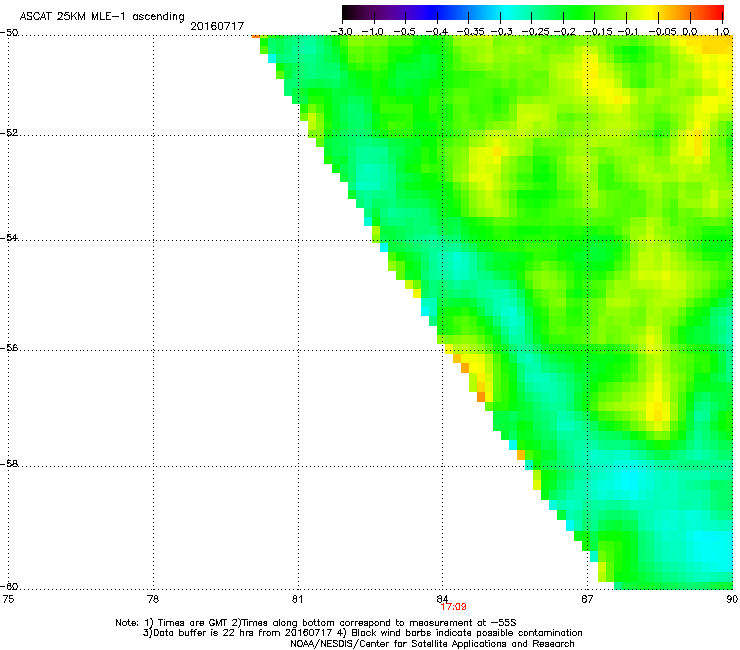This screenshot has height=650, width=740.
Task: Click the color bar label -0.5
Action: (x=404, y=32)
